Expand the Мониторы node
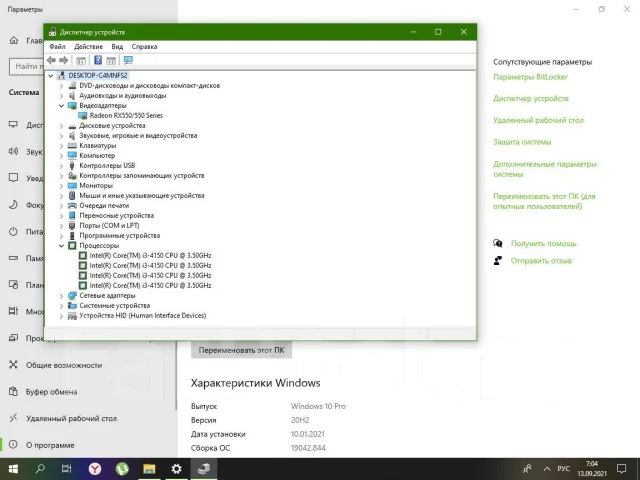The height and width of the screenshot is (480, 640). click(x=61, y=186)
